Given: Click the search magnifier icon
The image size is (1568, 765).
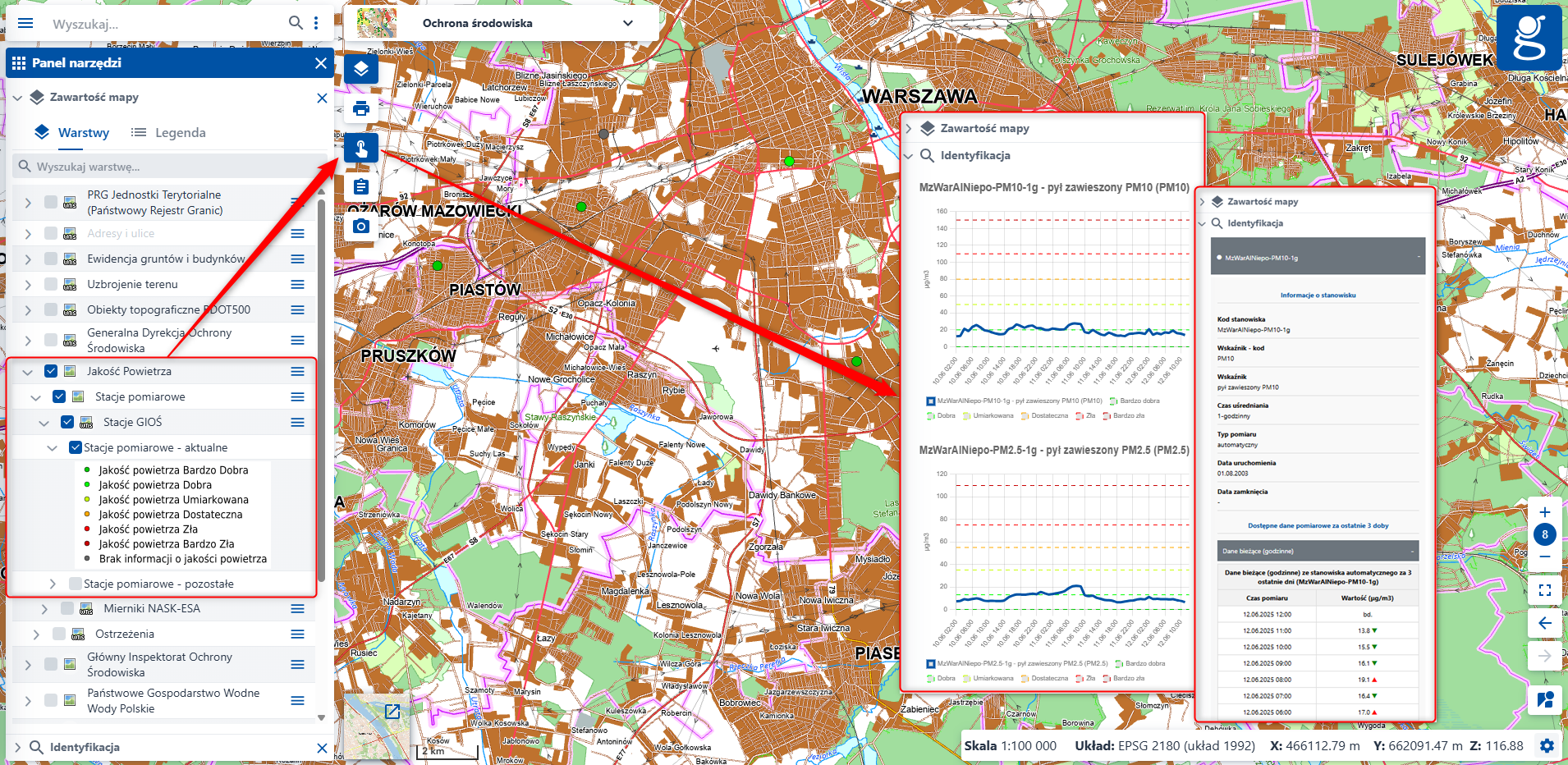Looking at the screenshot, I should pos(296,23).
